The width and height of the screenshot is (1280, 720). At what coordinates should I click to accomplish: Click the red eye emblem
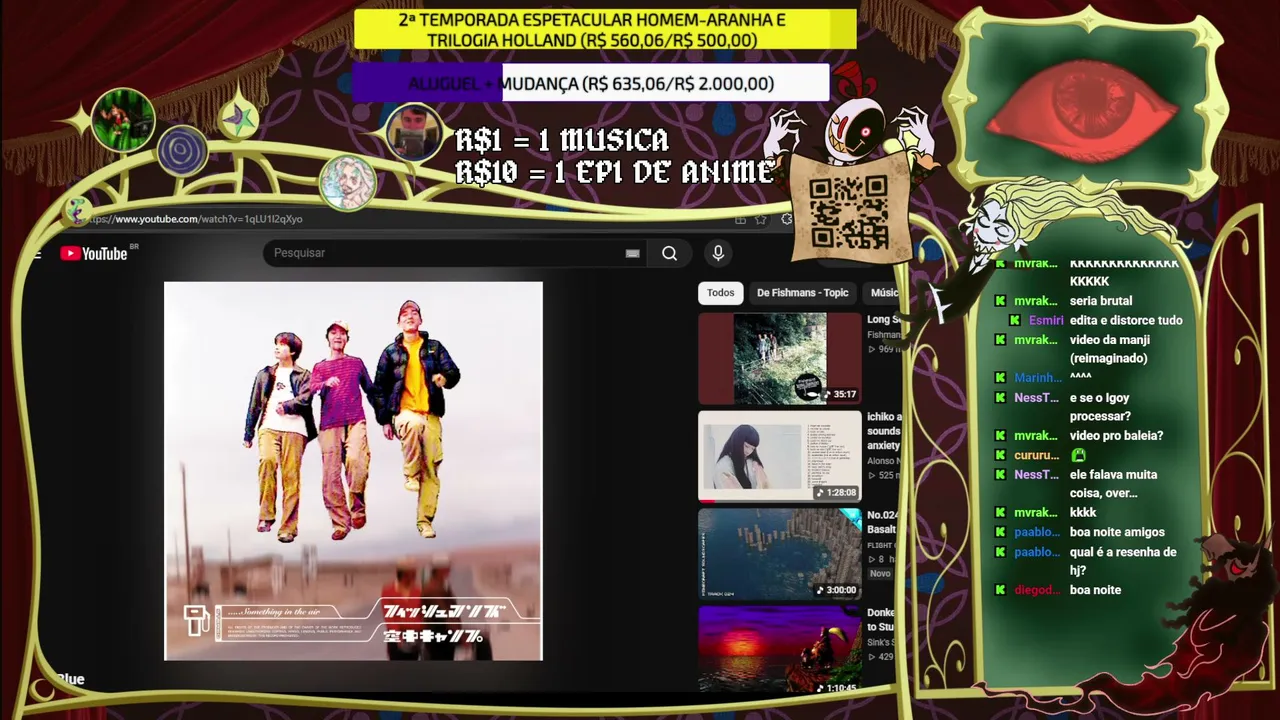pyautogui.click(x=1084, y=109)
